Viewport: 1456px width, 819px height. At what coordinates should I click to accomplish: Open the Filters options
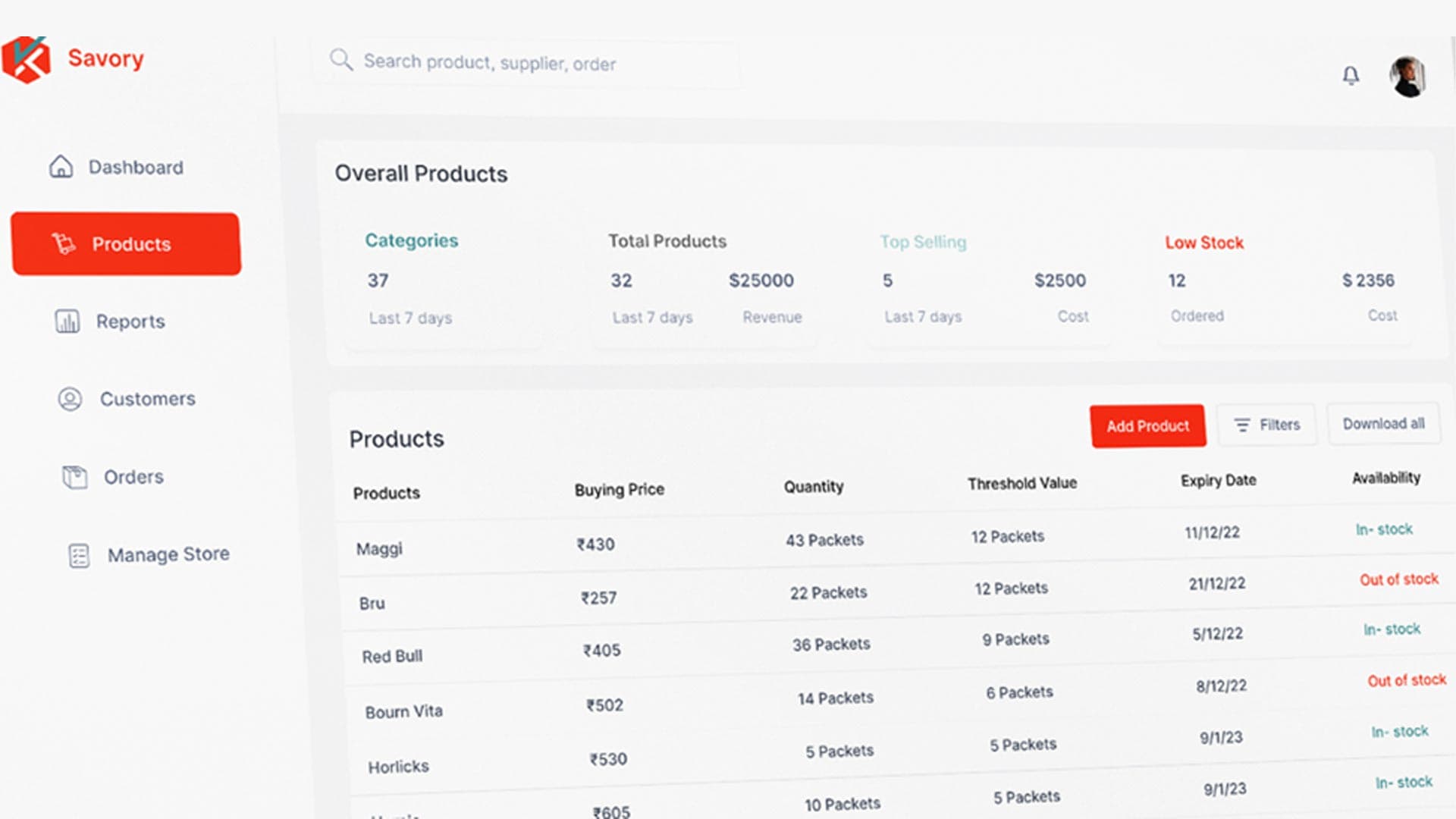(x=1266, y=425)
